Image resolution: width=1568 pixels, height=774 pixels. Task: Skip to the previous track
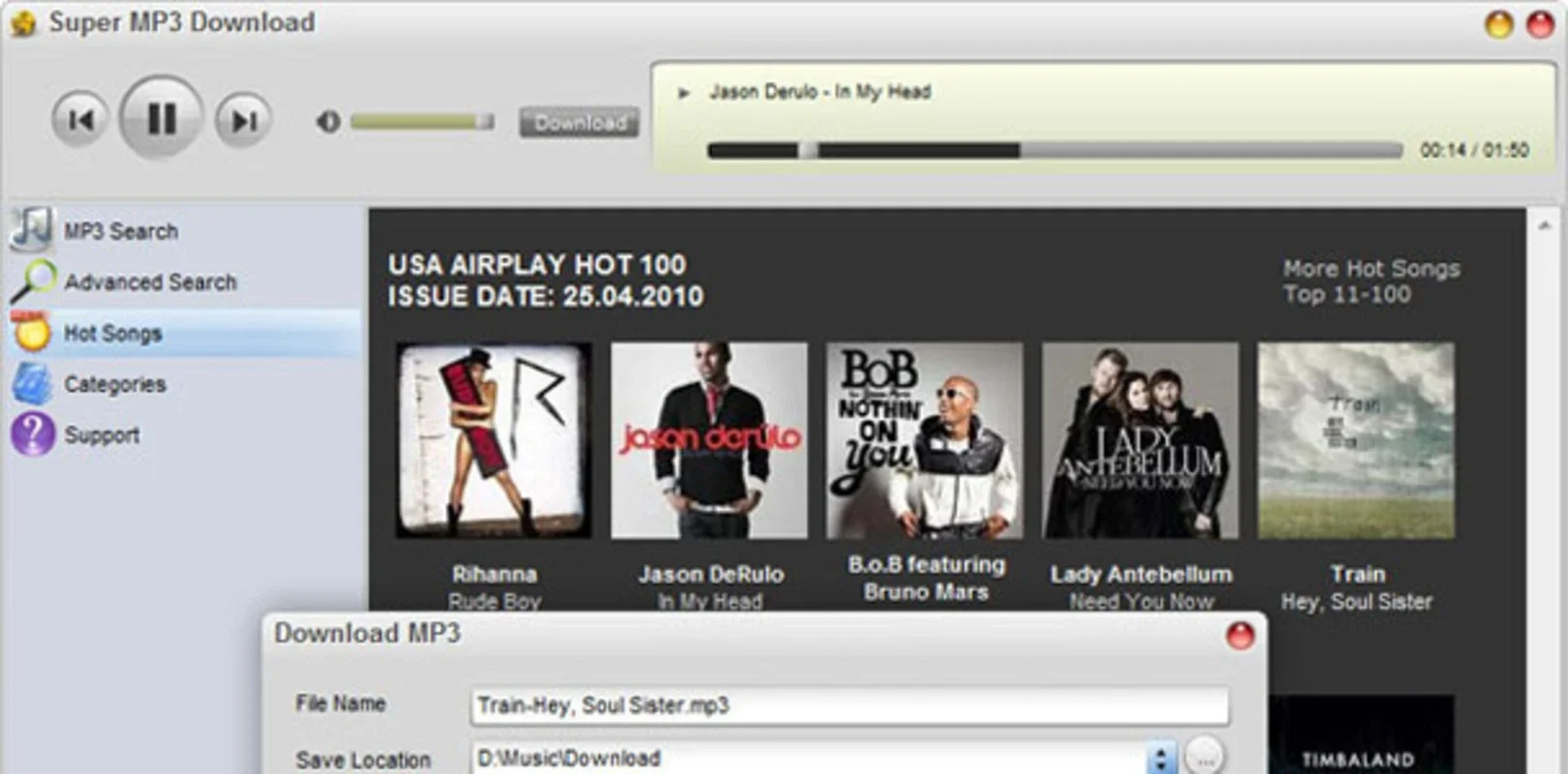point(79,120)
